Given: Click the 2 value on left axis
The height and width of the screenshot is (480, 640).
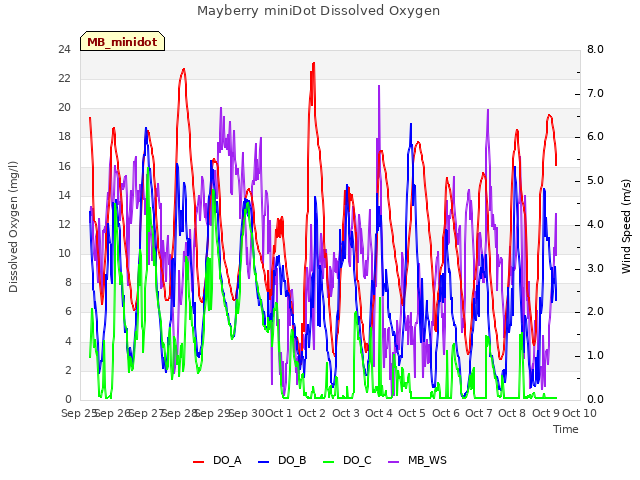Looking at the screenshot, I should pos(68,370).
